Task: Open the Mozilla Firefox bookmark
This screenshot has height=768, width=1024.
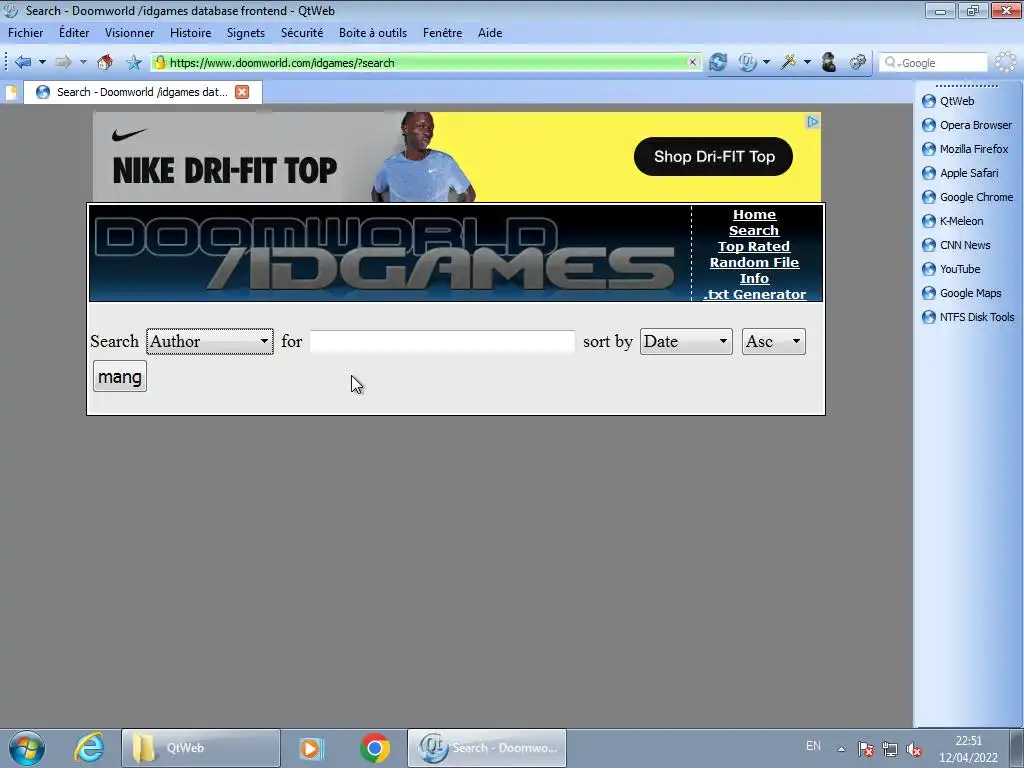Action: click(965, 149)
